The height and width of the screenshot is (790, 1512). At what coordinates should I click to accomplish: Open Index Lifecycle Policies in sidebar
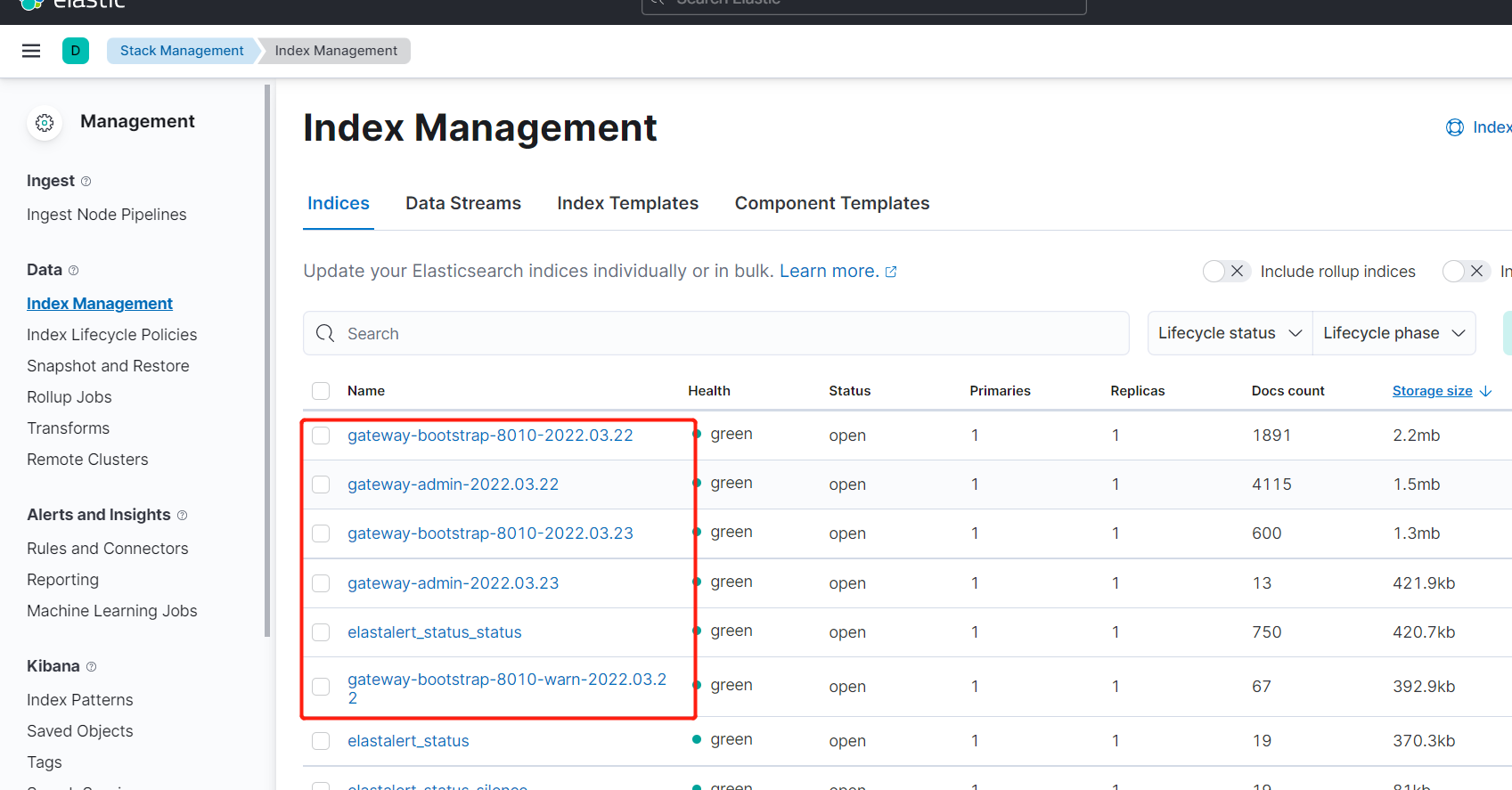(x=112, y=335)
